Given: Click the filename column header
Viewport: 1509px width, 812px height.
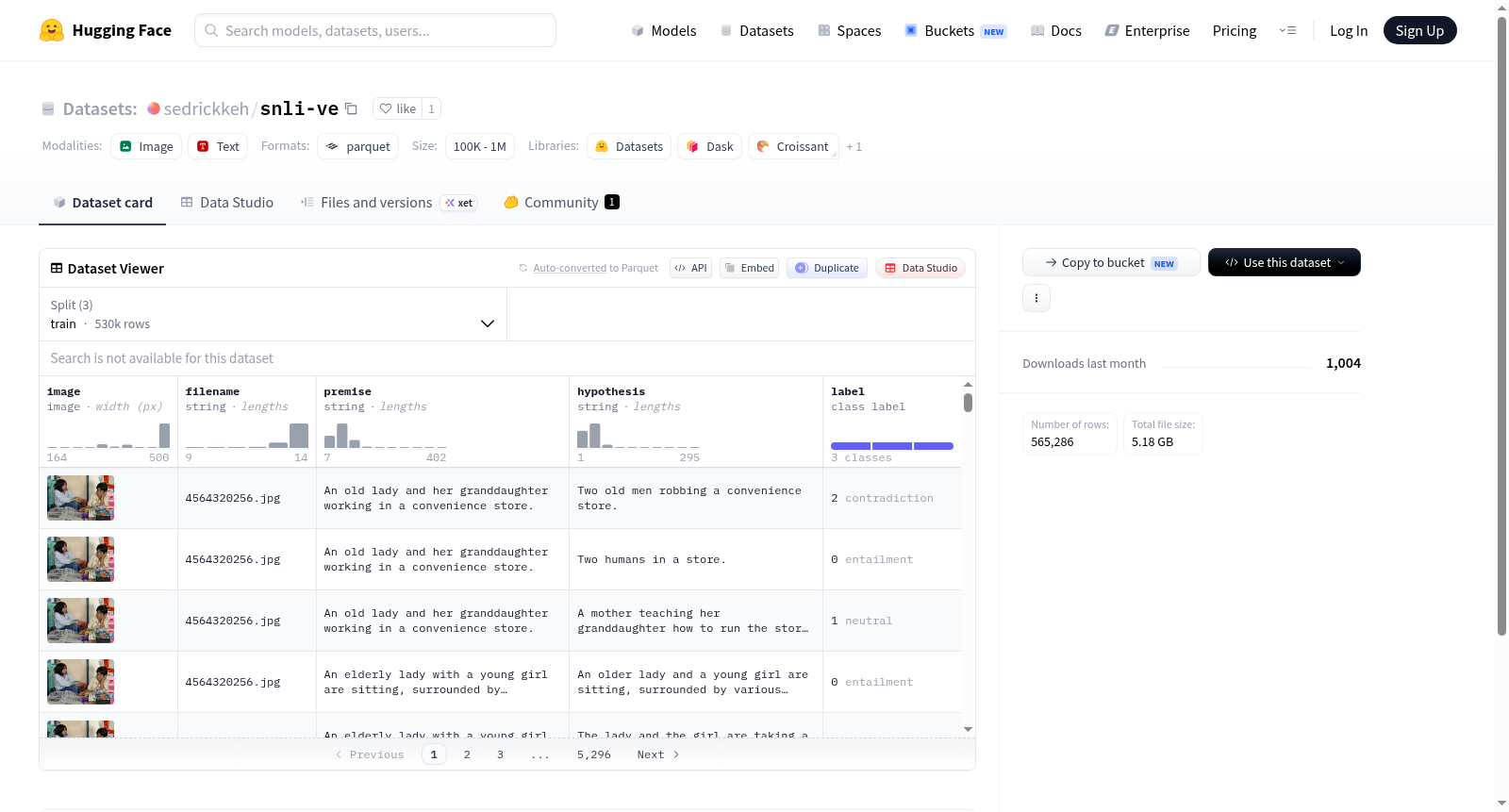Looking at the screenshot, I should click(212, 391).
